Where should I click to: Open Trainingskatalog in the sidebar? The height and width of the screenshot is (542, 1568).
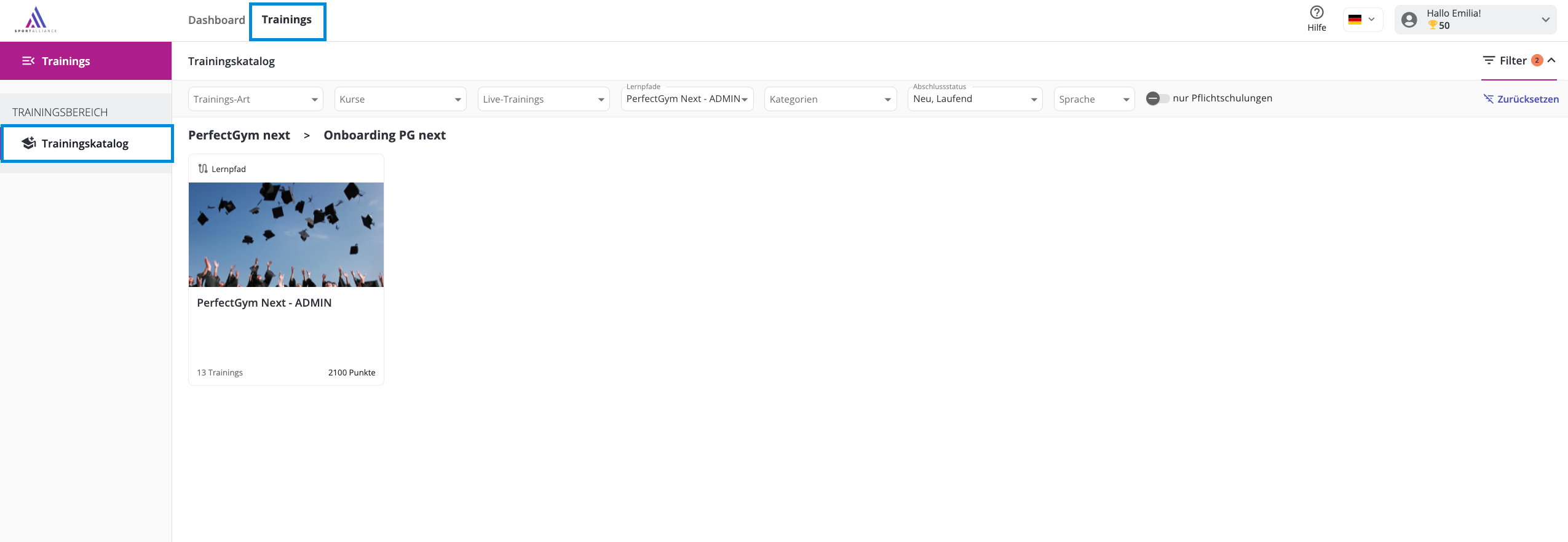point(87,143)
